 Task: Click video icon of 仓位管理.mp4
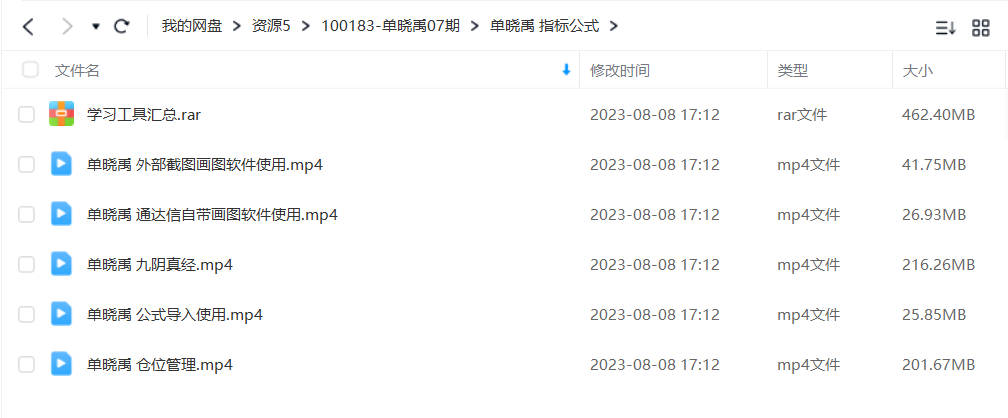(x=62, y=364)
